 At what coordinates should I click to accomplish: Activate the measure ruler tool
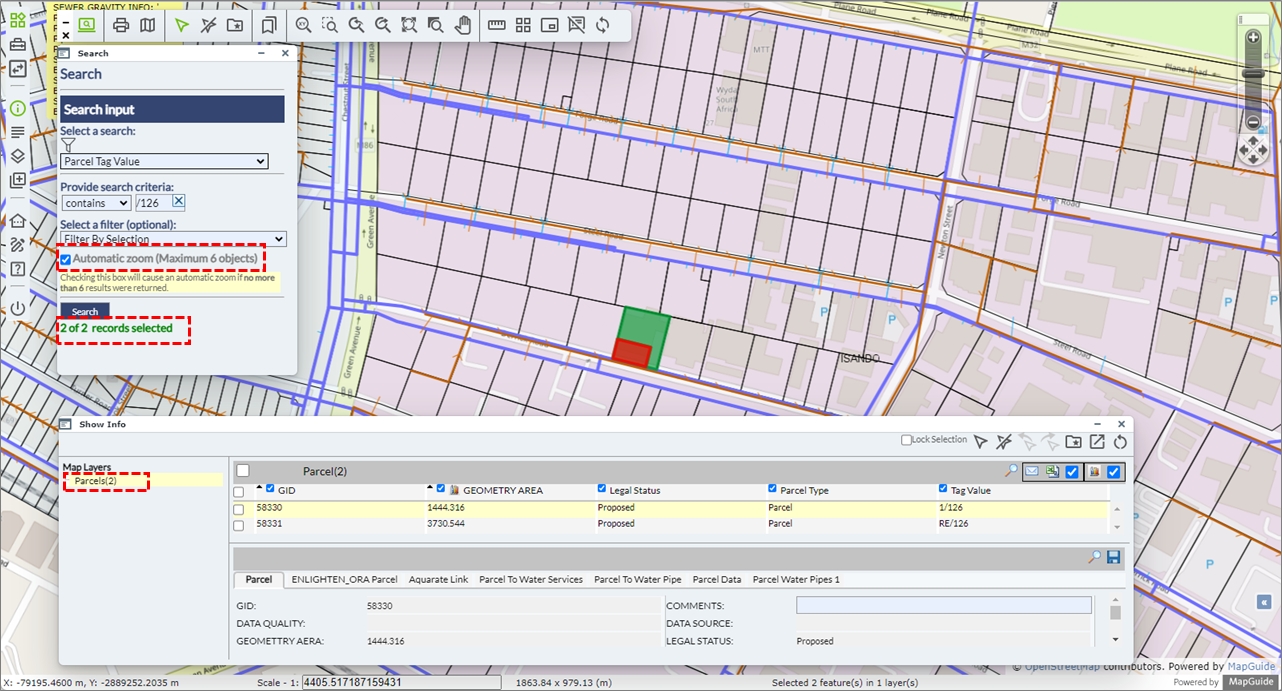(497, 25)
